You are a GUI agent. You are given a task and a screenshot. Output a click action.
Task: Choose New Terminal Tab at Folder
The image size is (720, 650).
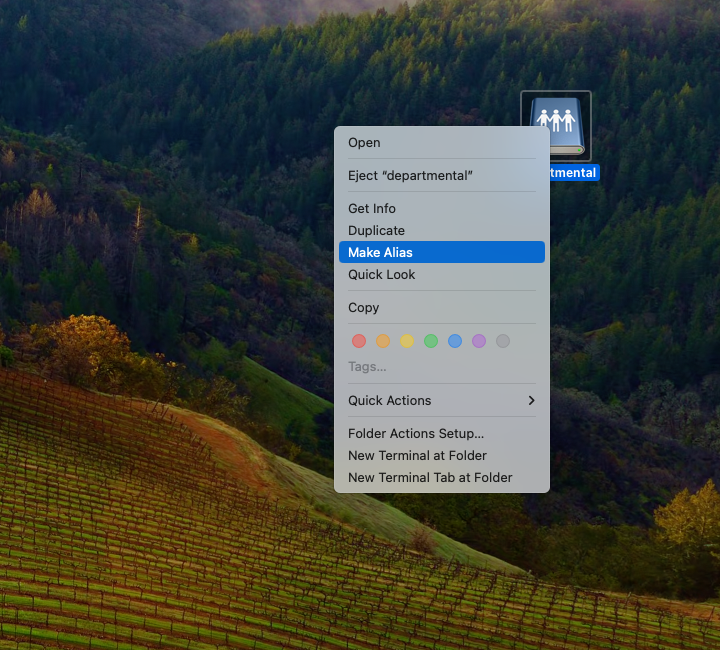(x=430, y=478)
